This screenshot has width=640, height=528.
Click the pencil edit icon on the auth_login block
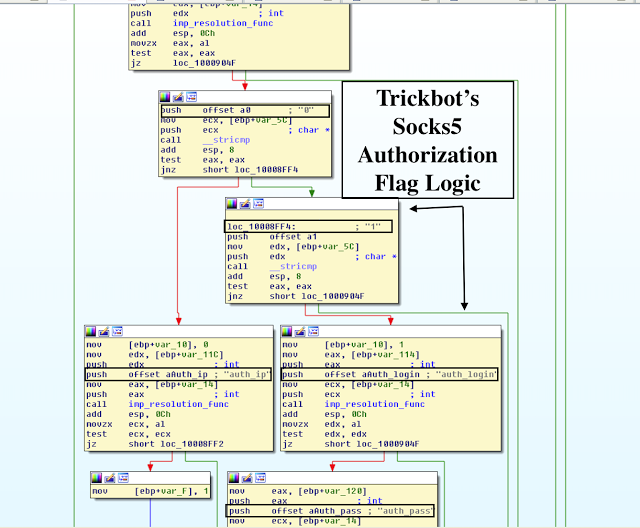tap(301, 330)
